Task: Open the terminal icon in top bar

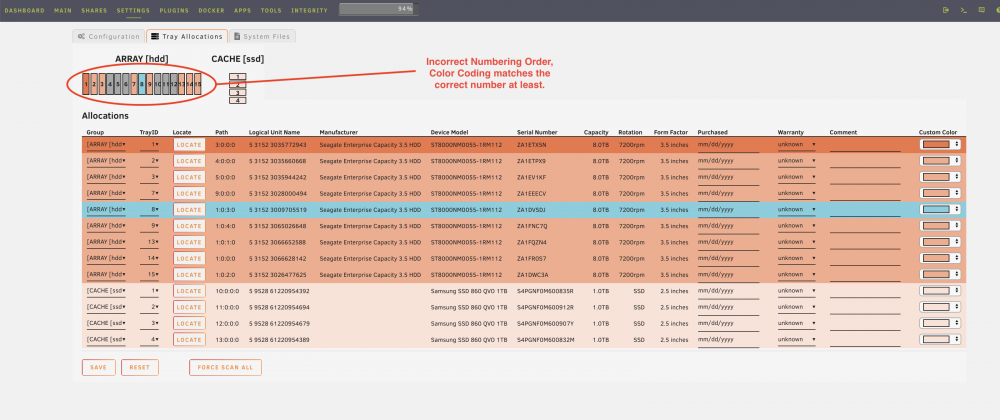Action: pyautogui.click(x=964, y=10)
